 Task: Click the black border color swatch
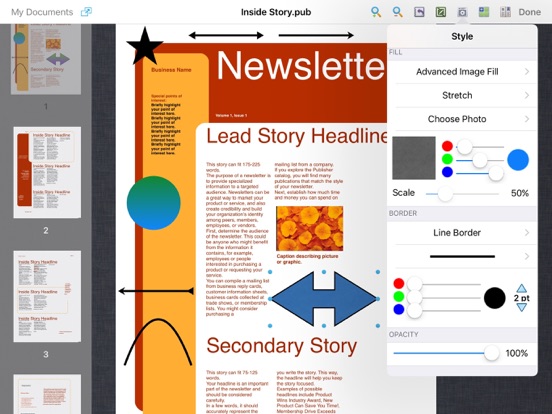tap(495, 298)
